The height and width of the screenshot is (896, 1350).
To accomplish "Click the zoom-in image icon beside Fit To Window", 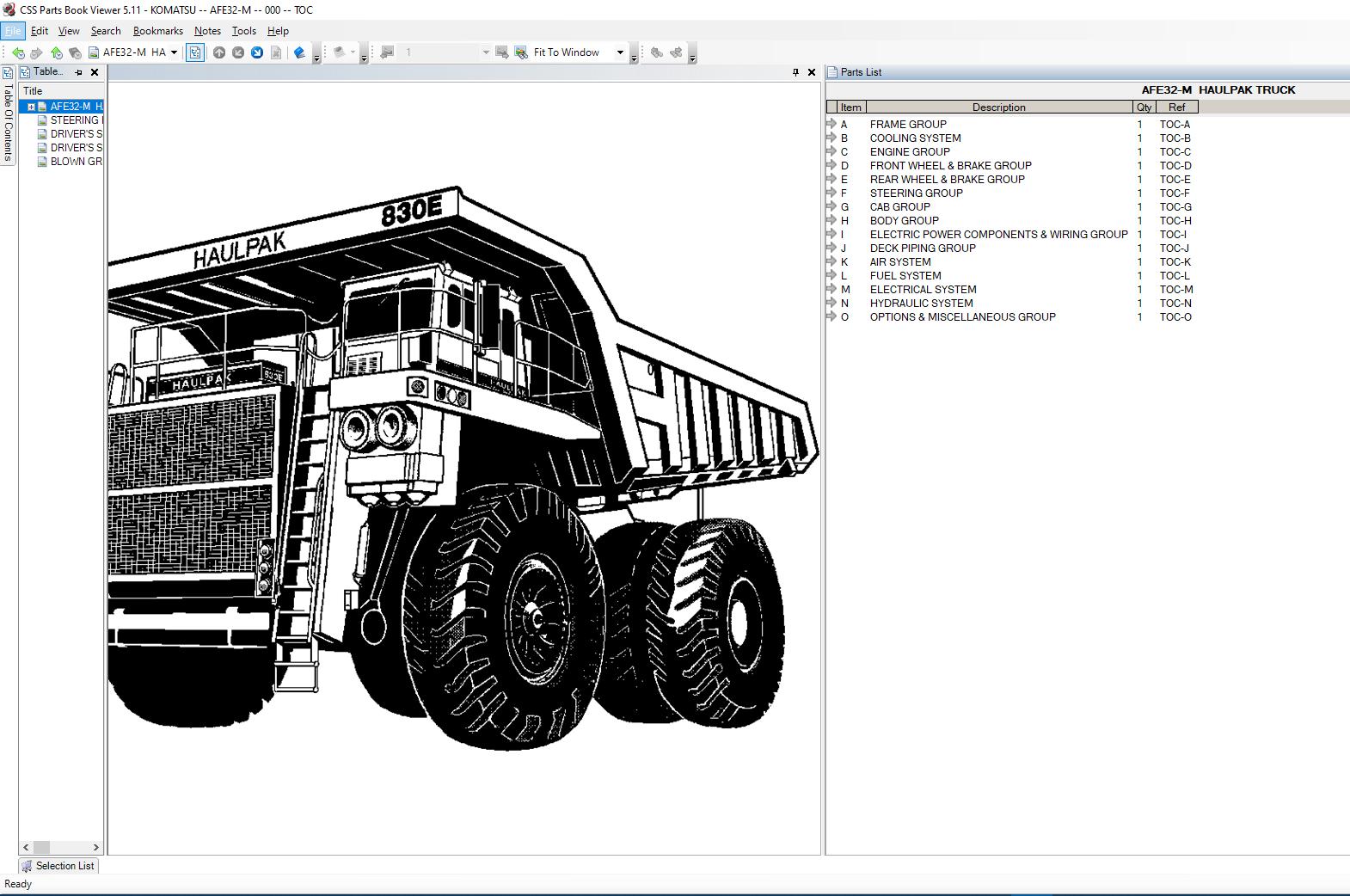I will (x=521, y=52).
